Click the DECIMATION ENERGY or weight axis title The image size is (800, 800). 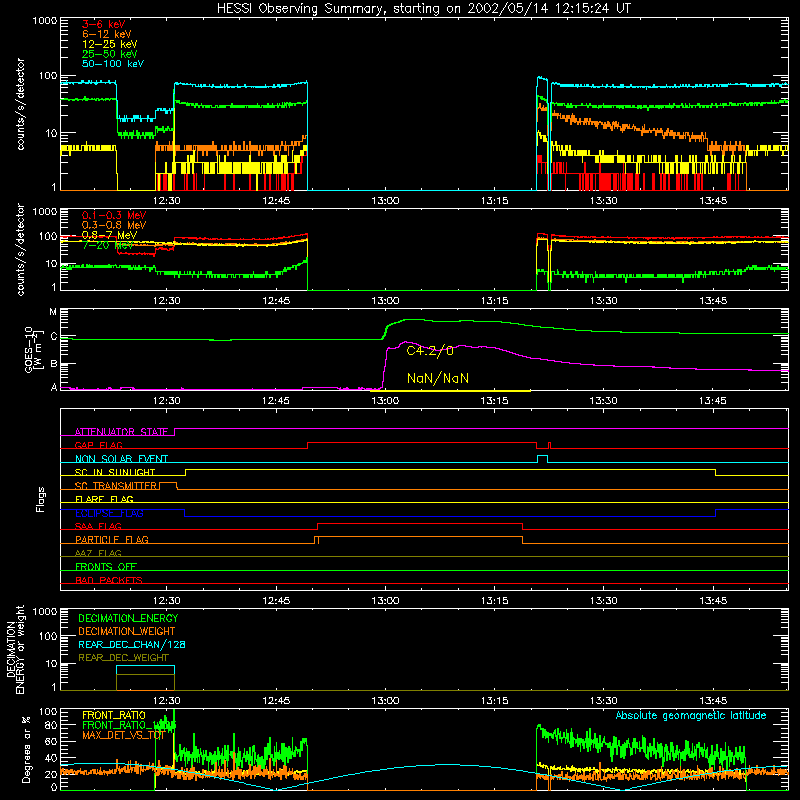[x=15, y=650]
